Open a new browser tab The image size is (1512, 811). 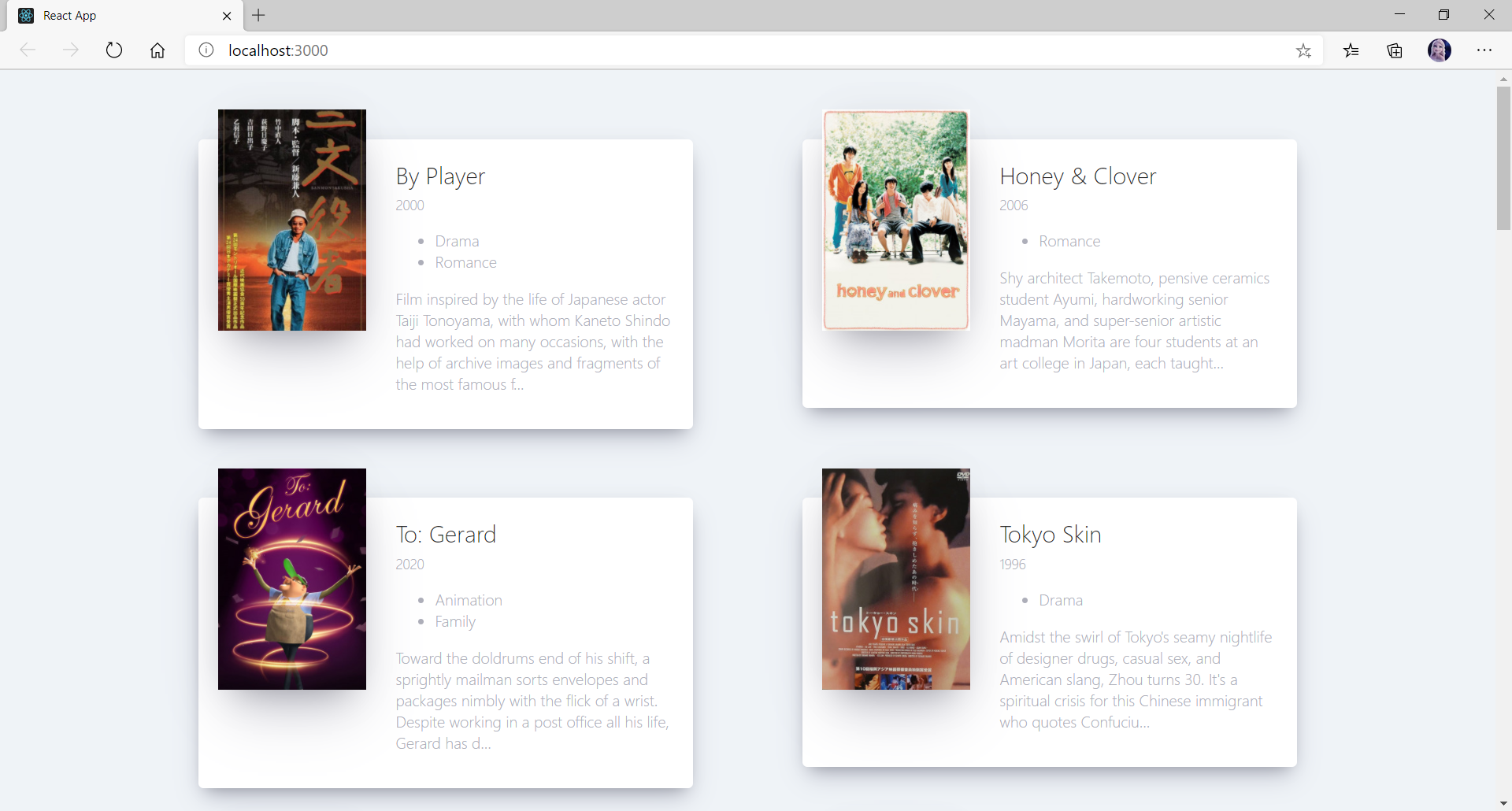coord(259,15)
